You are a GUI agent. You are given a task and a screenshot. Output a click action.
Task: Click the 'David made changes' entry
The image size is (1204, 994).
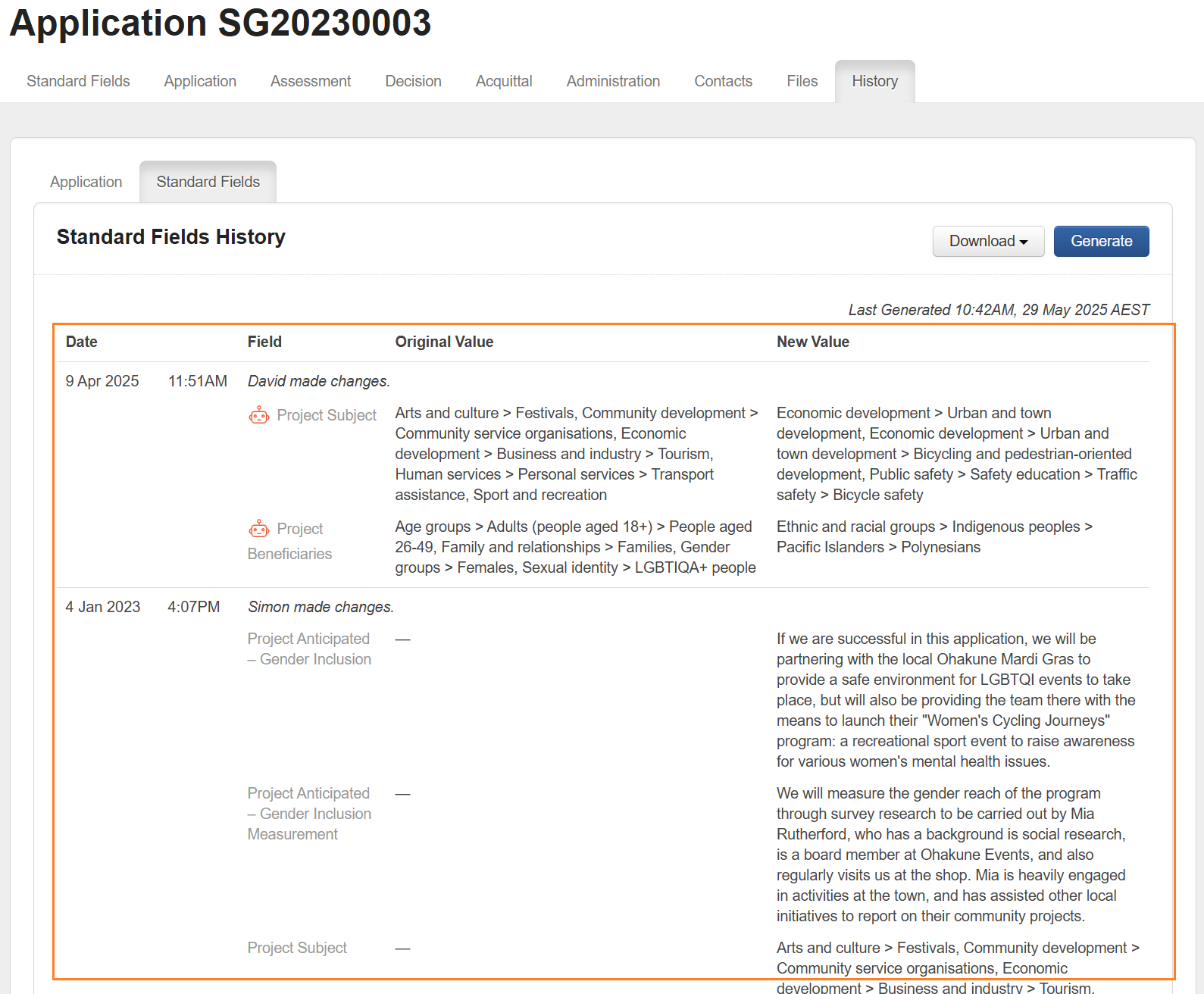click(x=318, y=381)
